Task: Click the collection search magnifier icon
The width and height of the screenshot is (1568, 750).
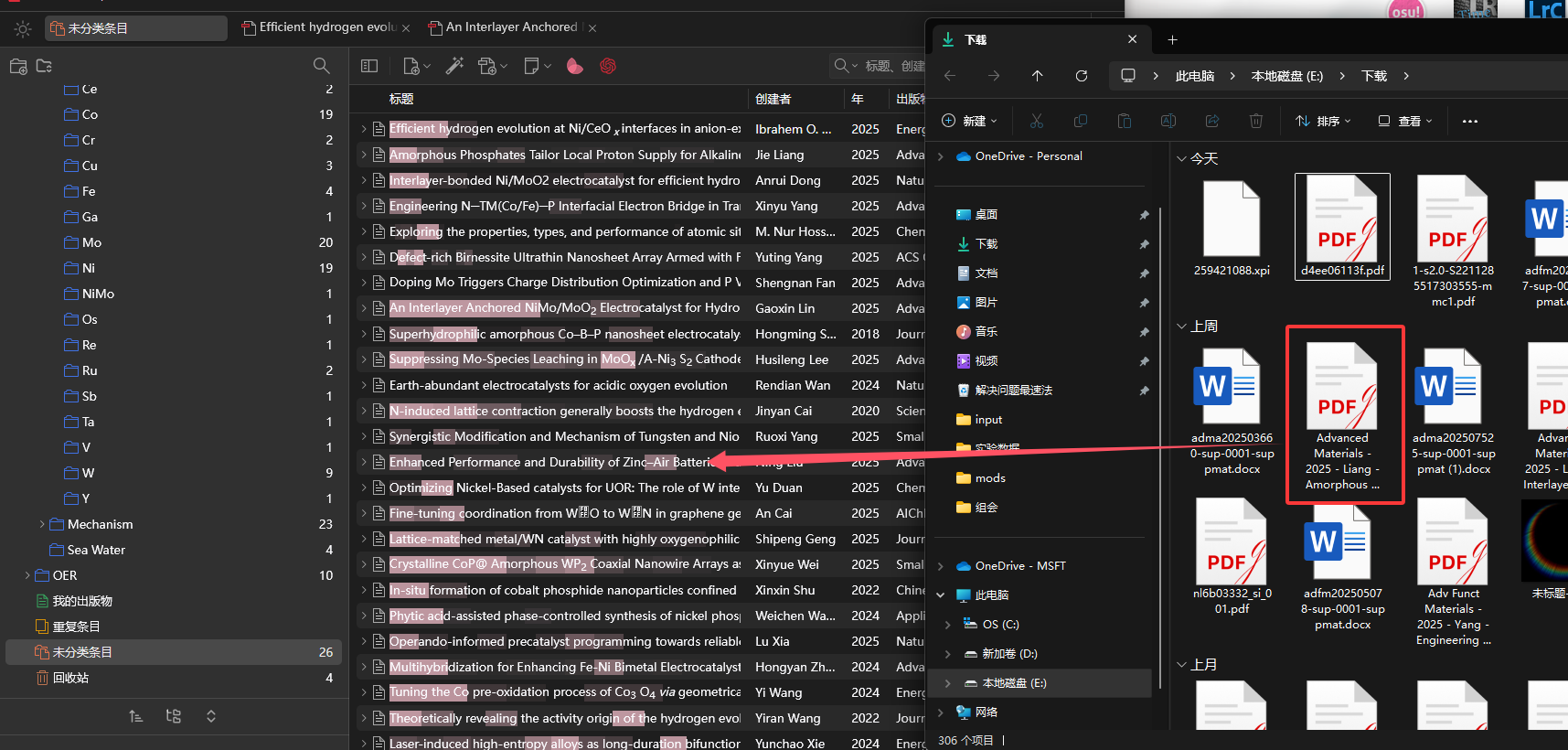Action: click(x=321, y=66)
